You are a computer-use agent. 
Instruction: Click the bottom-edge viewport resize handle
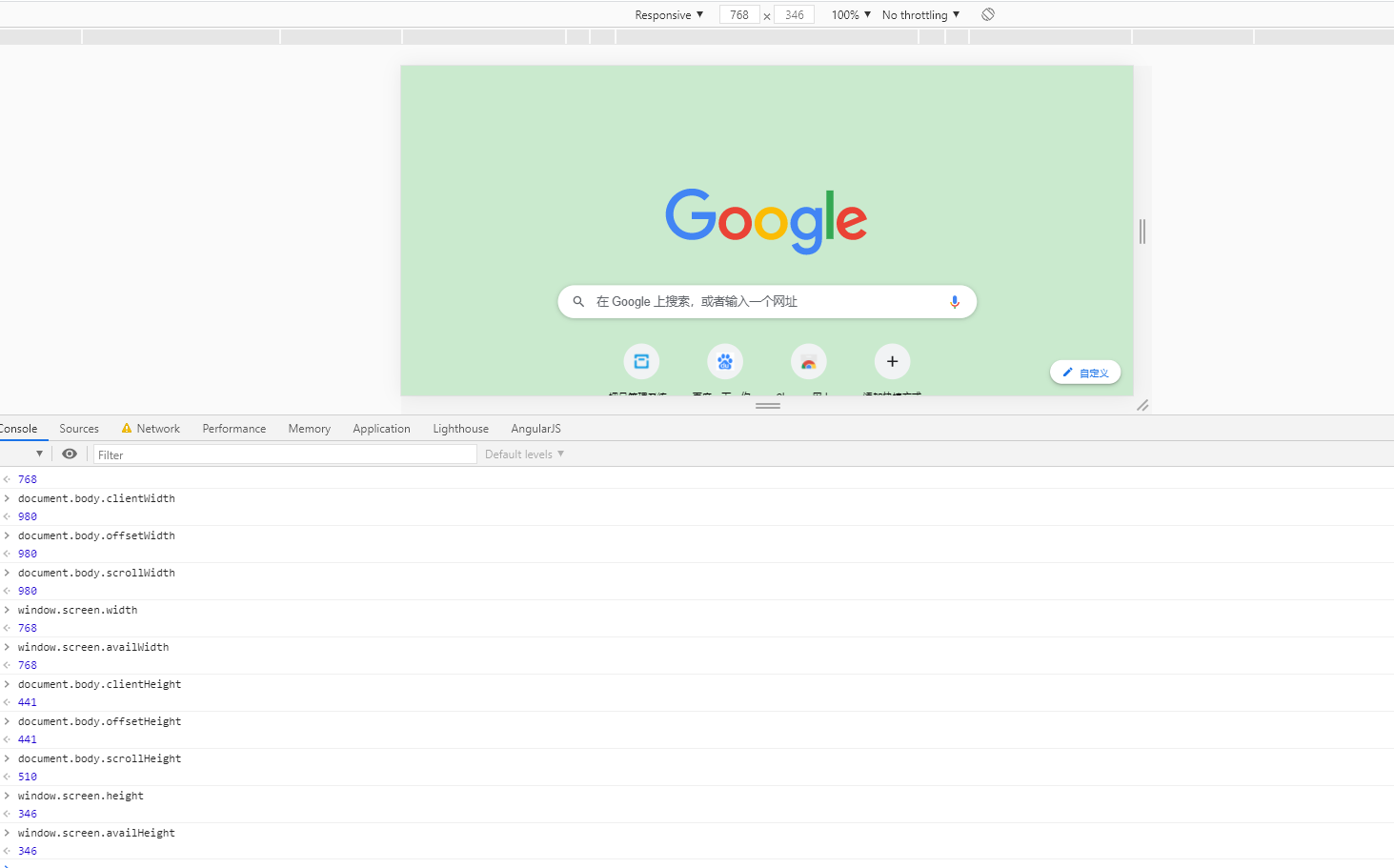[x=768, y=405]
